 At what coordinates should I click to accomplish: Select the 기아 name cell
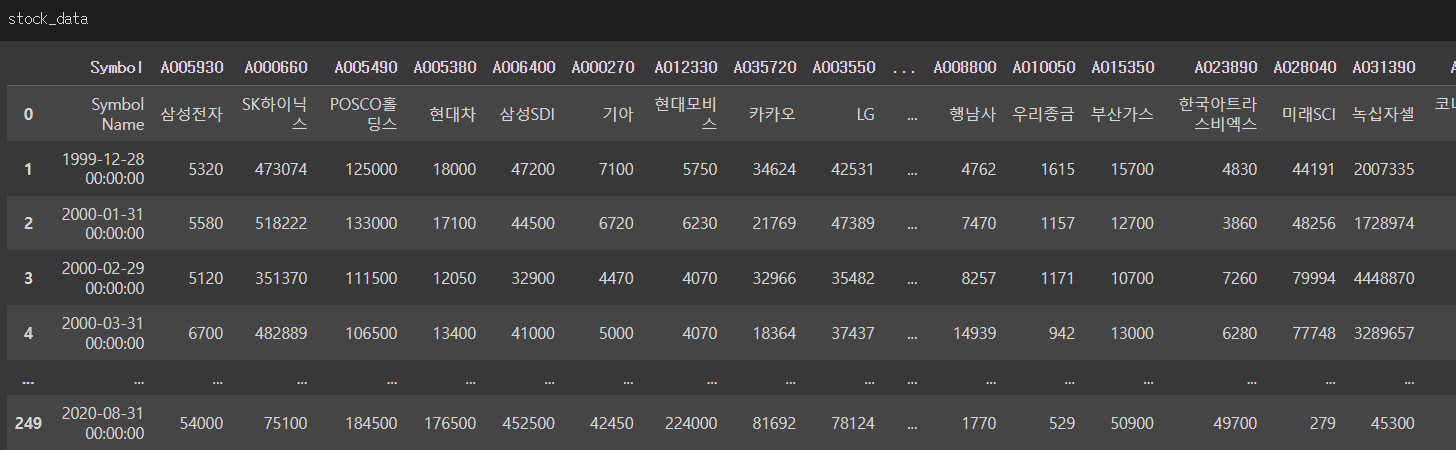pos(618,114)
